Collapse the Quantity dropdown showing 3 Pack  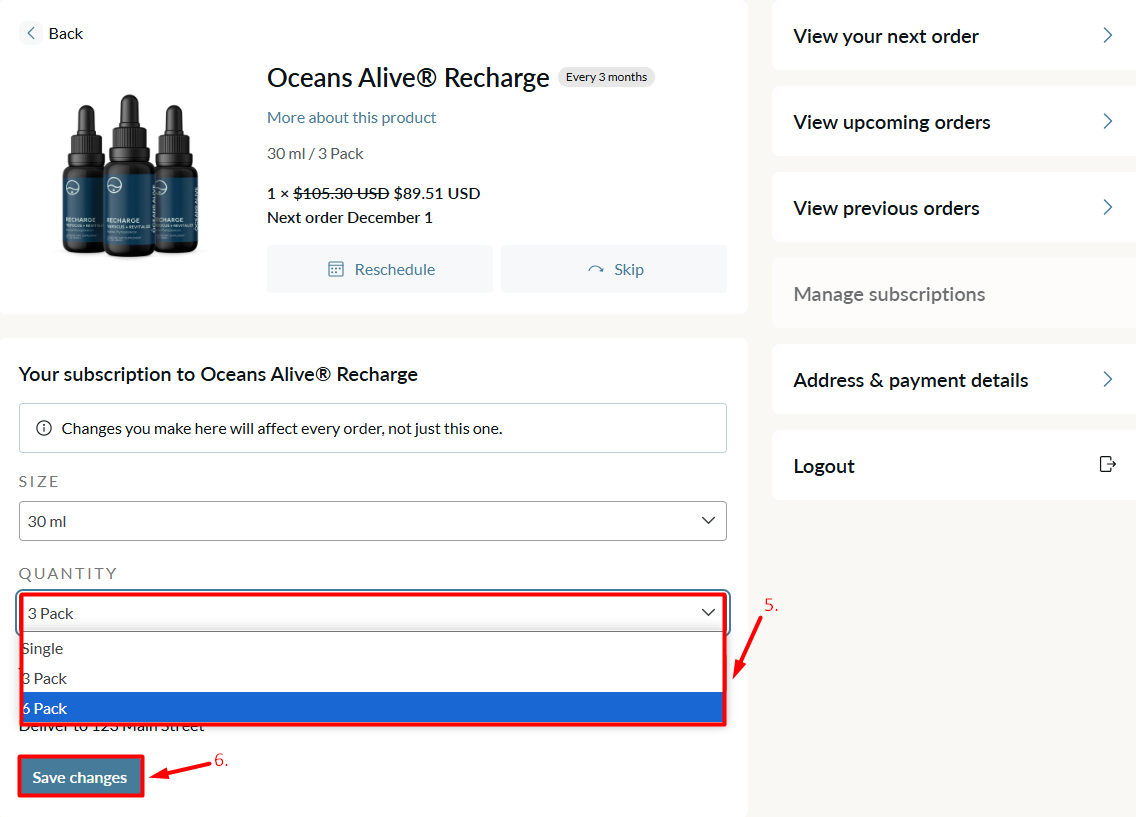coord(372,613)
